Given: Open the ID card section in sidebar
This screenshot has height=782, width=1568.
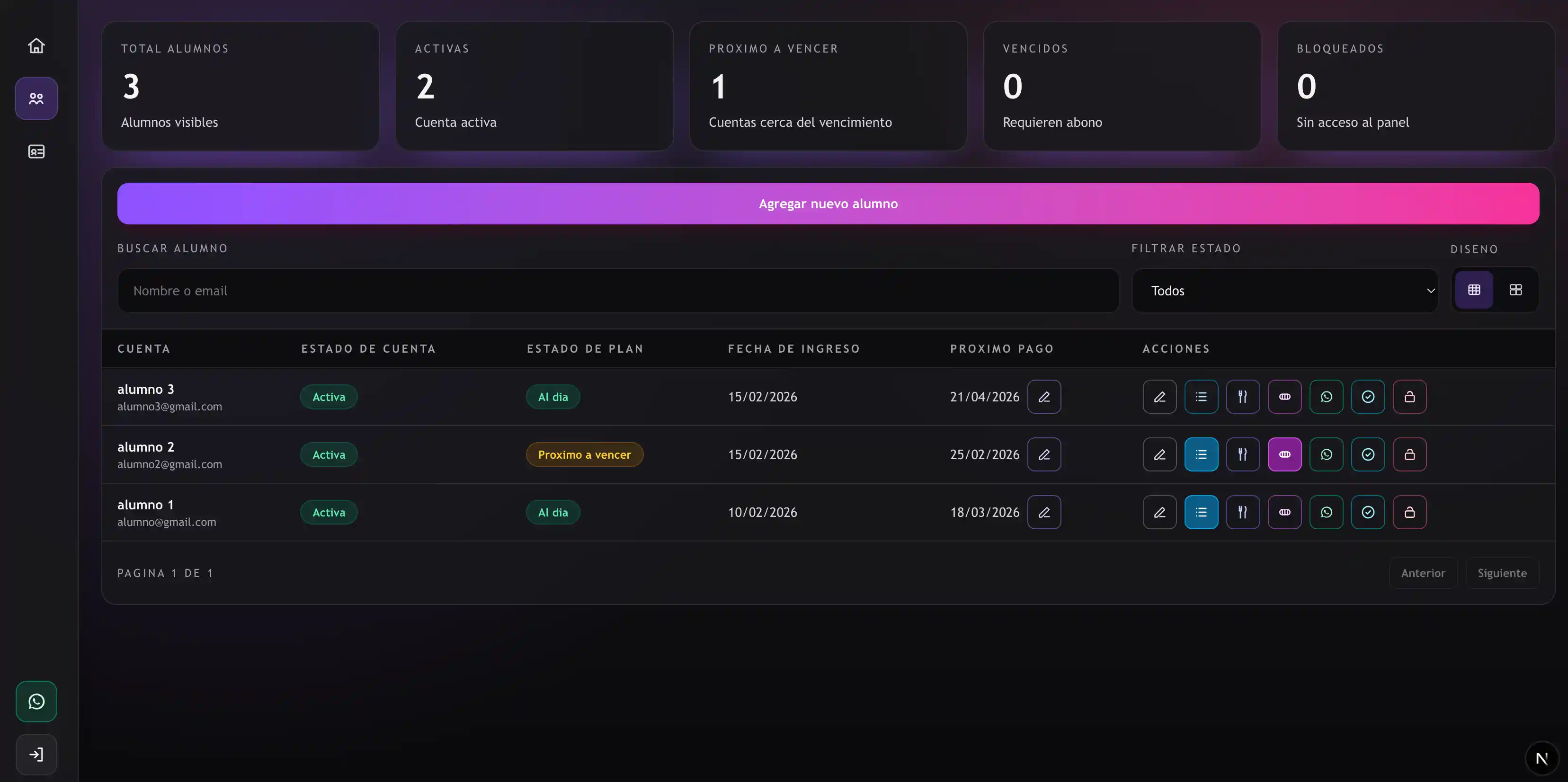Looking at the screenshot, I should (x=36, y=151).
